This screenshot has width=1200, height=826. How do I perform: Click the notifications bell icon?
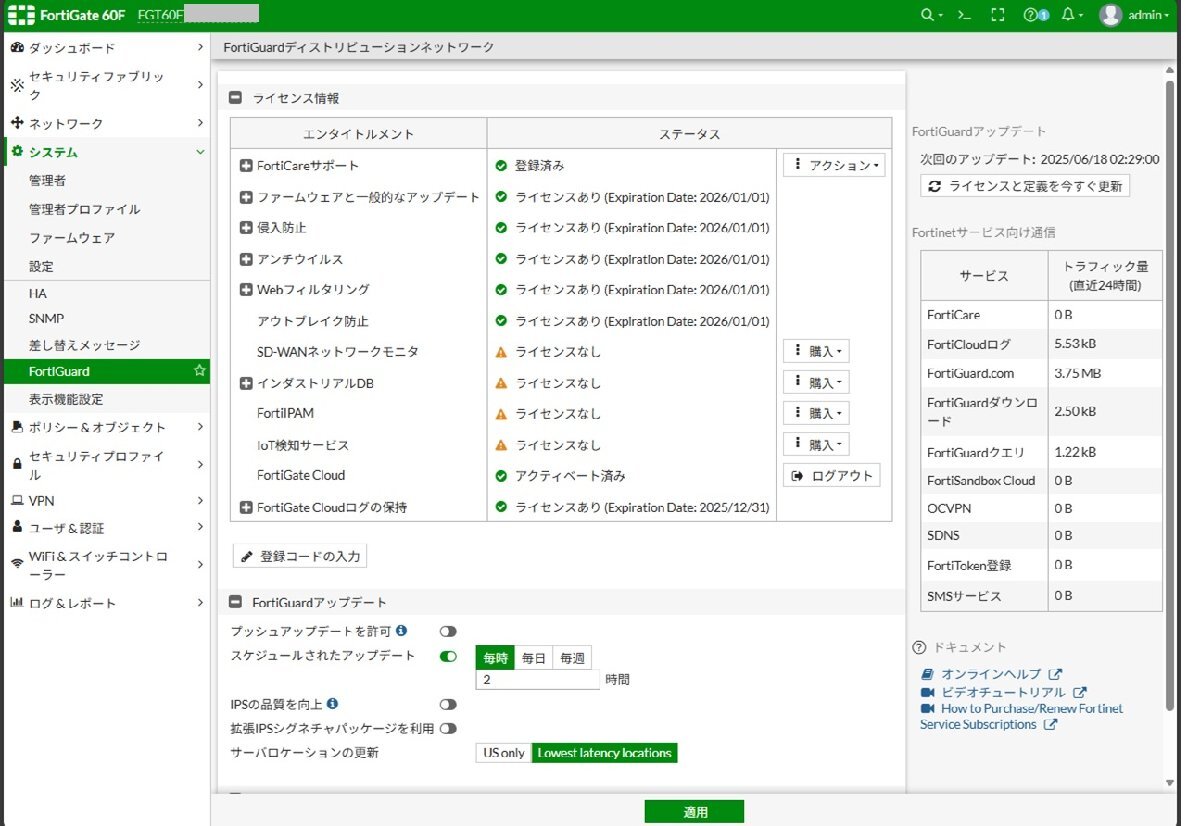coord(1069,15)
